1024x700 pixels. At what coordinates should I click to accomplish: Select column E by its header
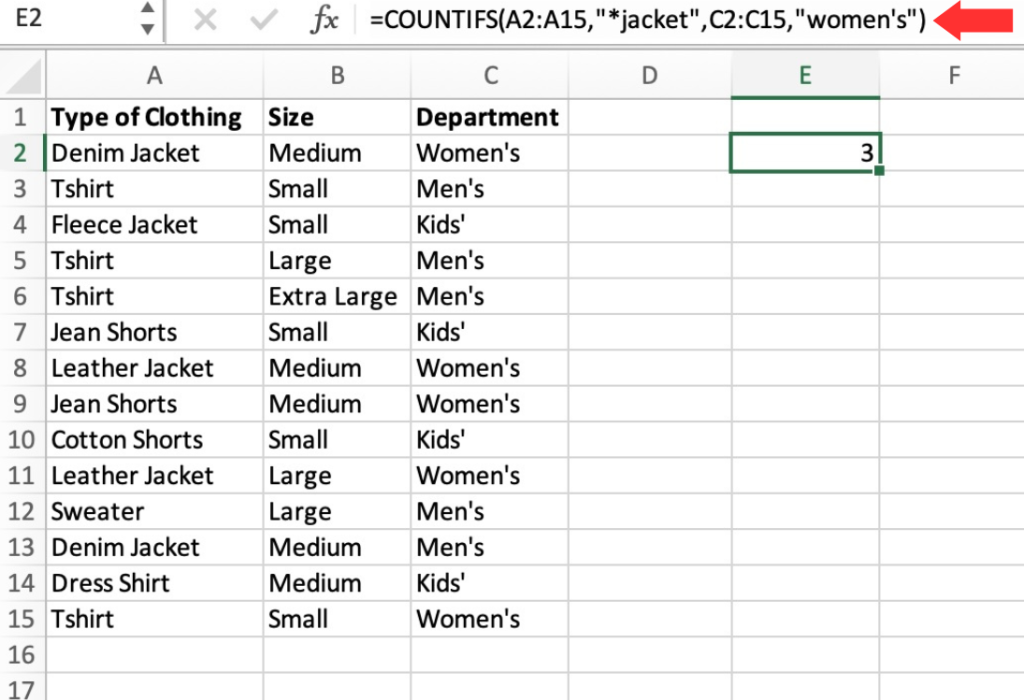[805, 75]
